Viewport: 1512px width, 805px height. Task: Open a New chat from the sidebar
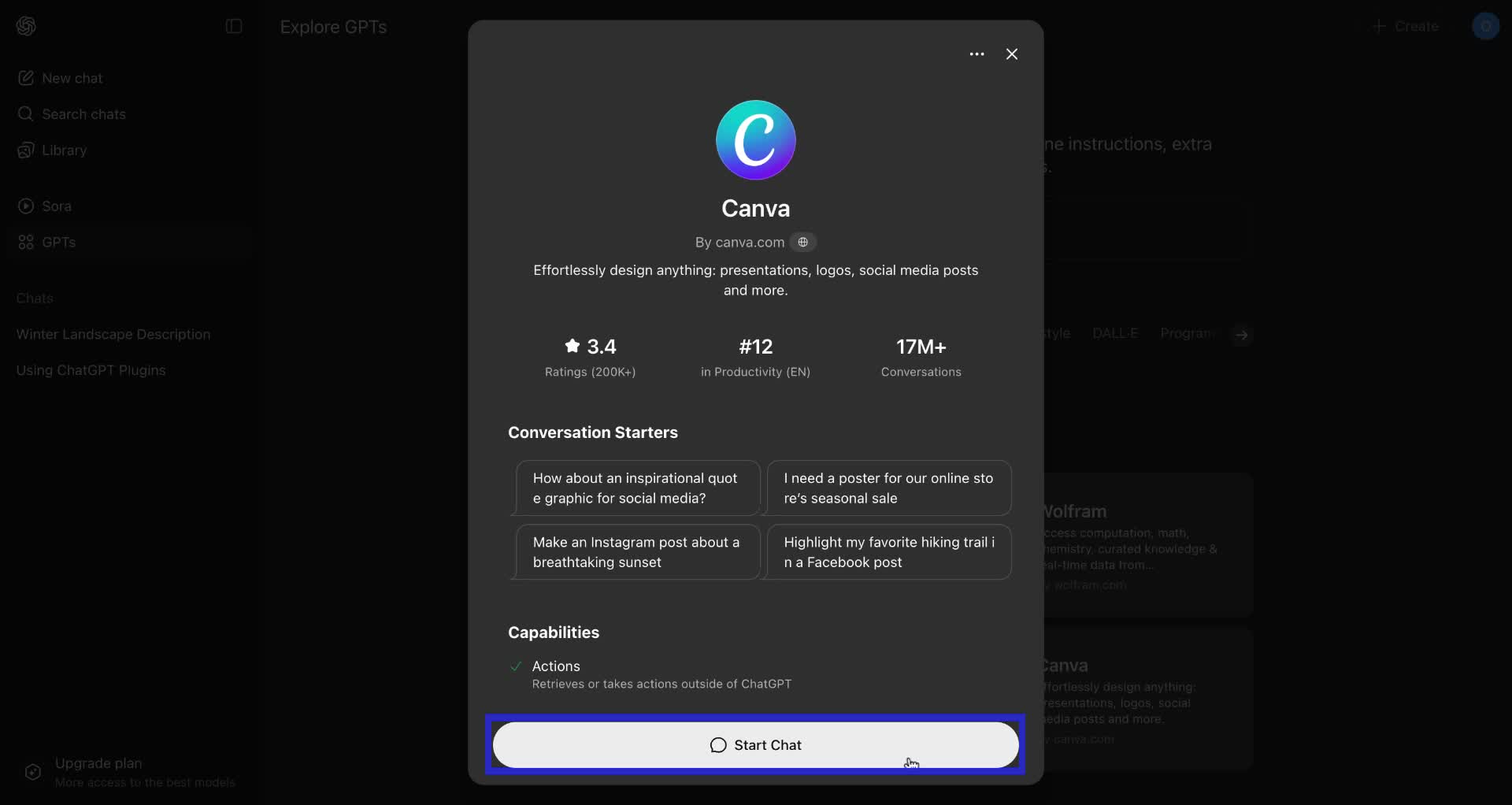(x=71, y=77)
